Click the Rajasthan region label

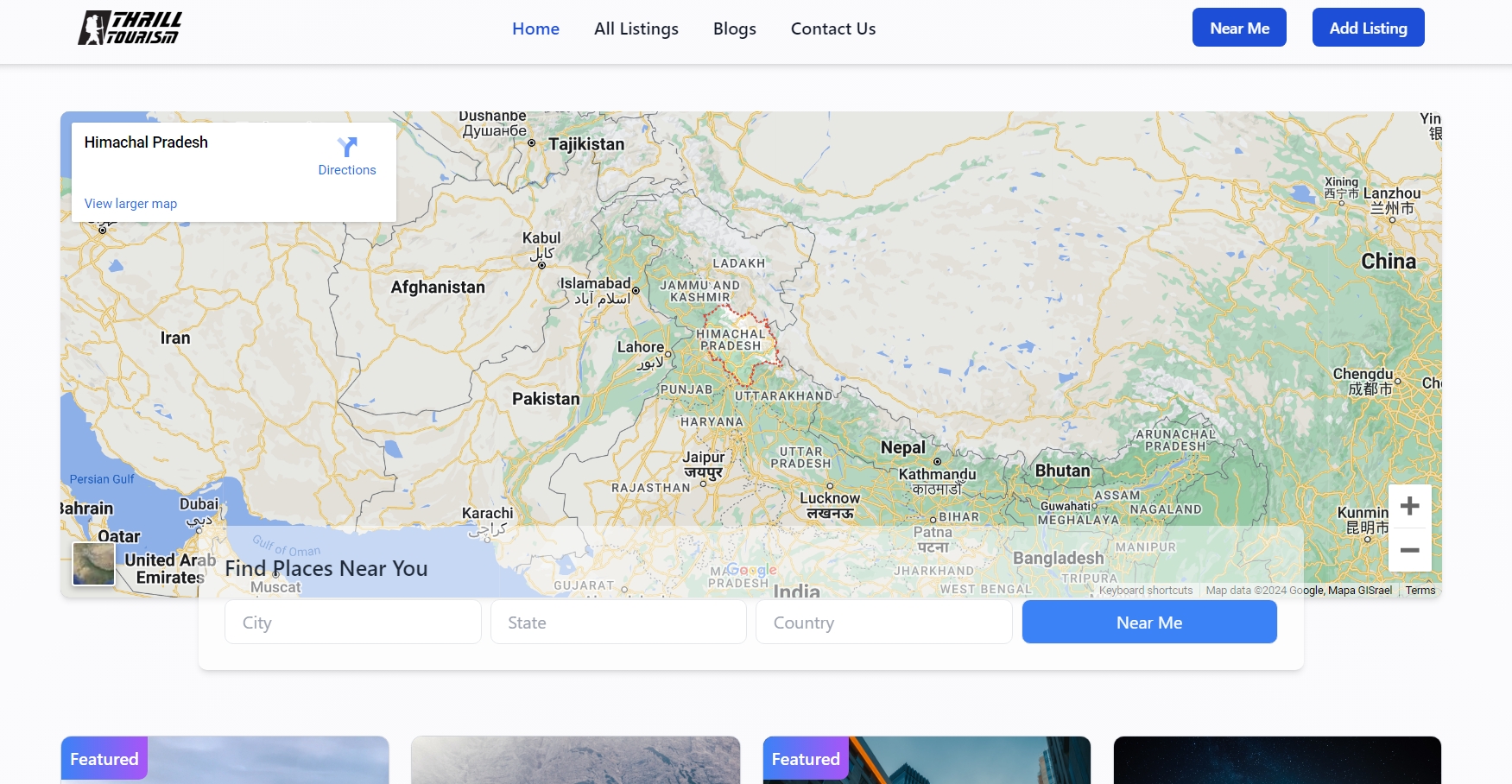coord(651,488)
